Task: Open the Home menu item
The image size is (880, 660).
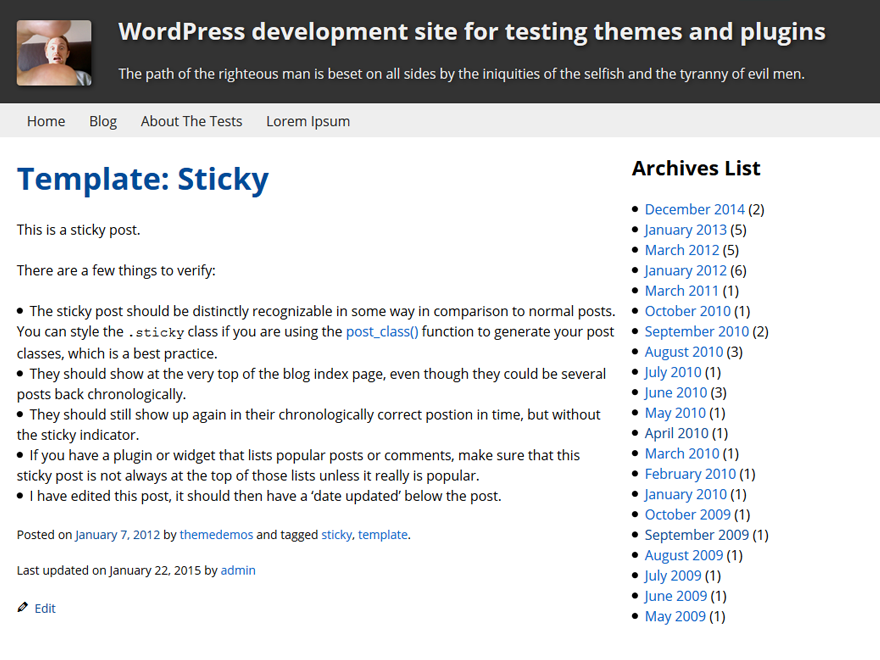Action: [46, 121]
